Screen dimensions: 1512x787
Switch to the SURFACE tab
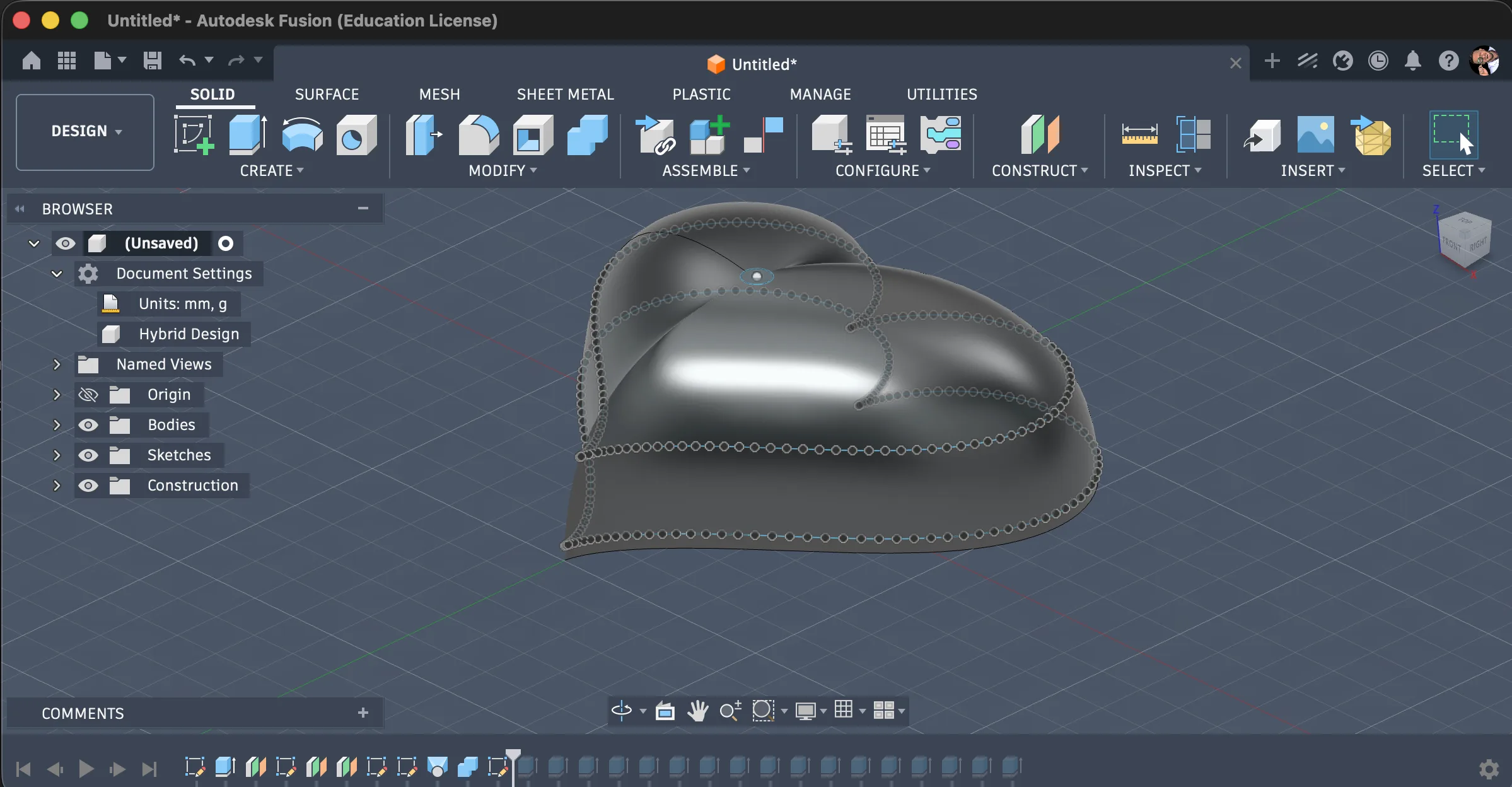327,95
